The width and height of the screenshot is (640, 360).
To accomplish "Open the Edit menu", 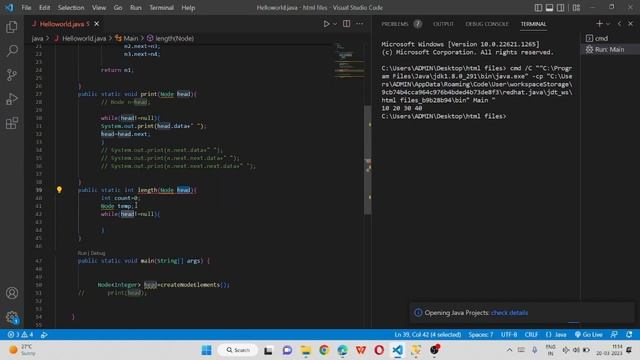I will click(44, 8).
